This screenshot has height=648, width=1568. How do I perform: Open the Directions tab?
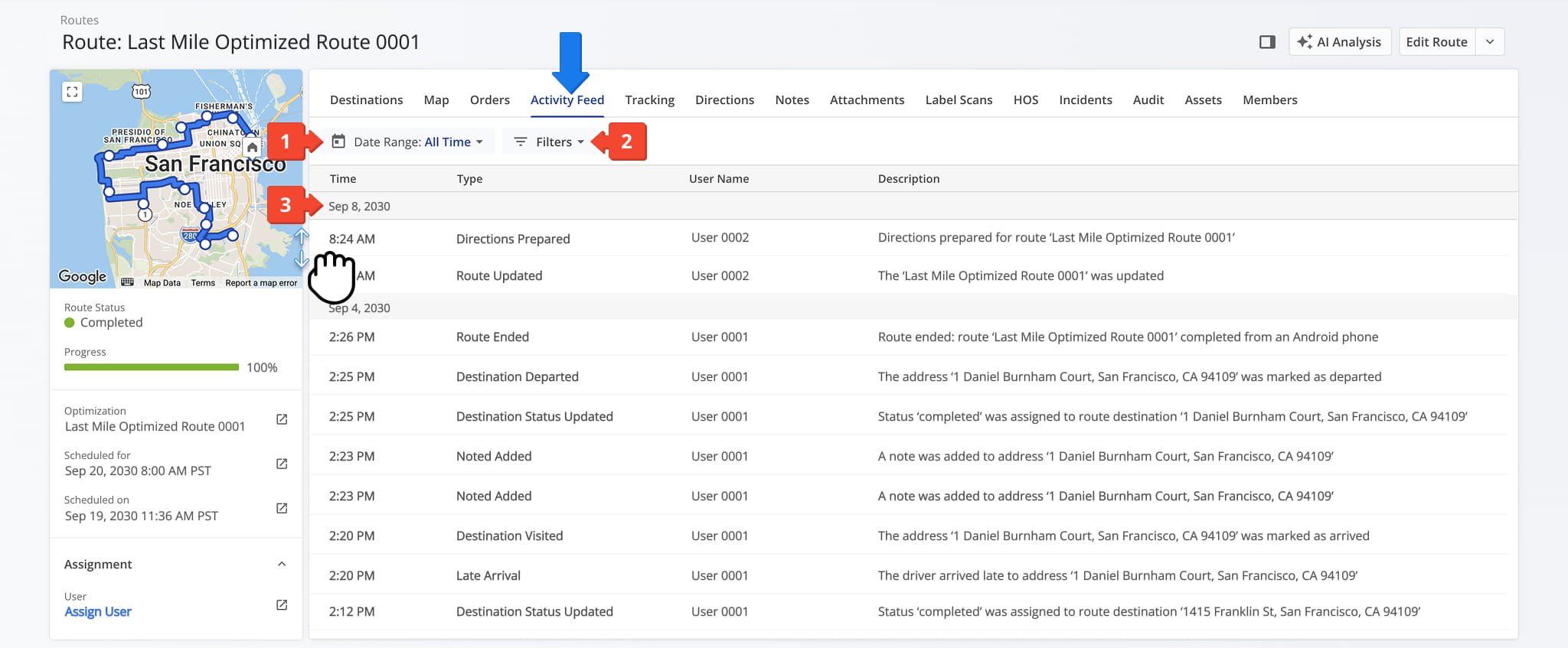(x=724, y=99)
